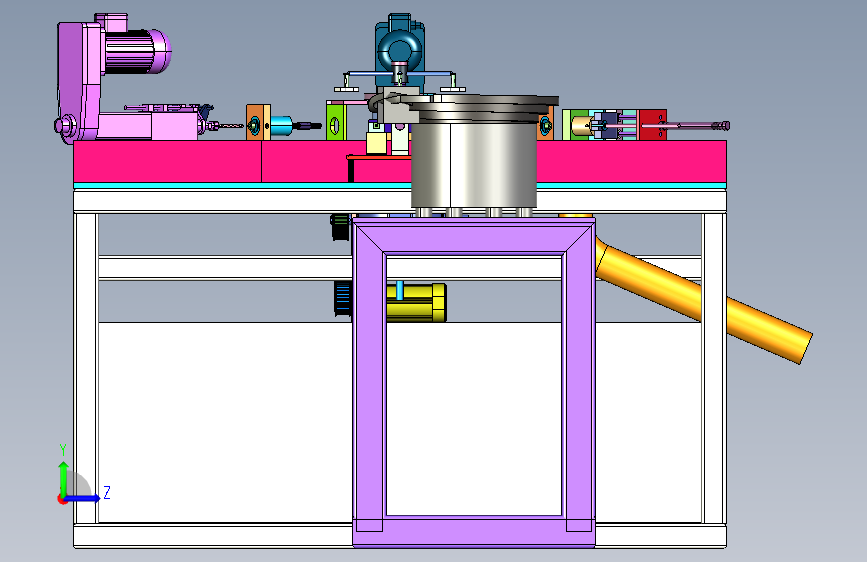The image size is (867, 562).
Task: Pick the lime green bracket with oval slot
Action: click(336, 121)
